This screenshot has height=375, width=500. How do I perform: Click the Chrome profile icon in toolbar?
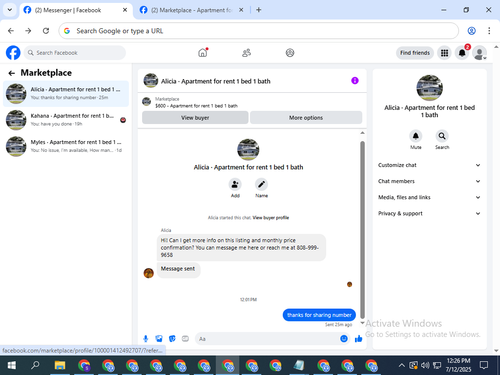[x=471, y=31]
